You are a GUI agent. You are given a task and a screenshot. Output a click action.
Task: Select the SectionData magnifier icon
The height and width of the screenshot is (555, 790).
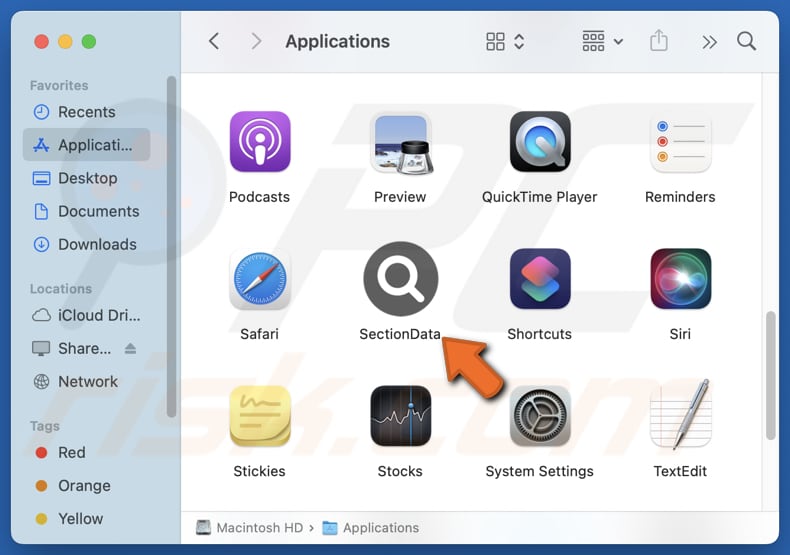coord(401,279)
